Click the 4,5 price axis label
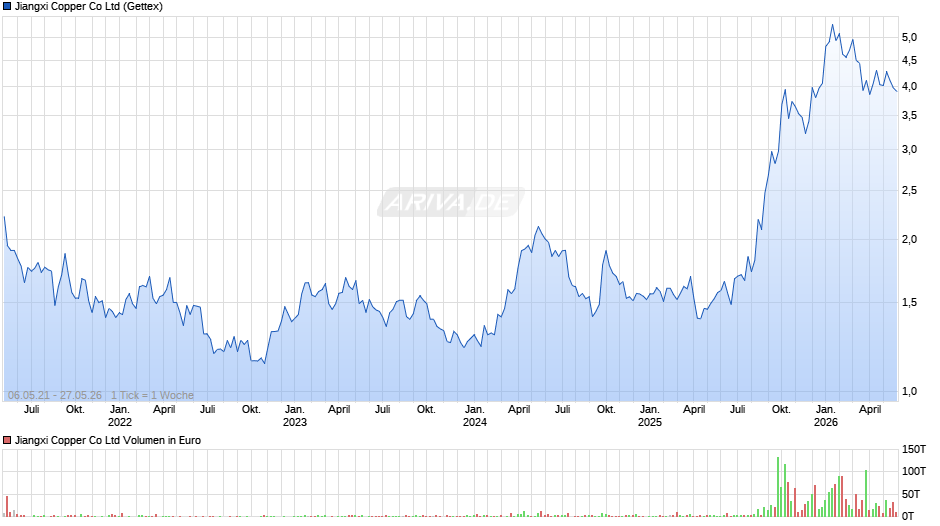Viewport: 940px width, 526px height. 909,60
